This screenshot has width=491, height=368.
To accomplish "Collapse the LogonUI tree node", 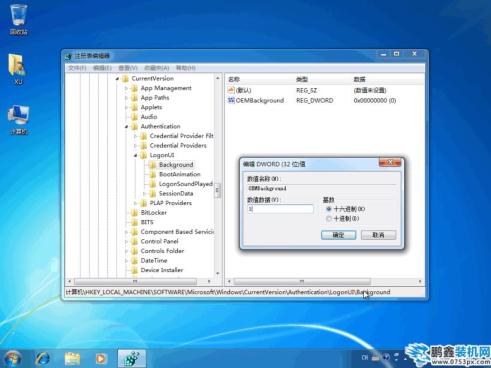I will click(x=136, y=155).
